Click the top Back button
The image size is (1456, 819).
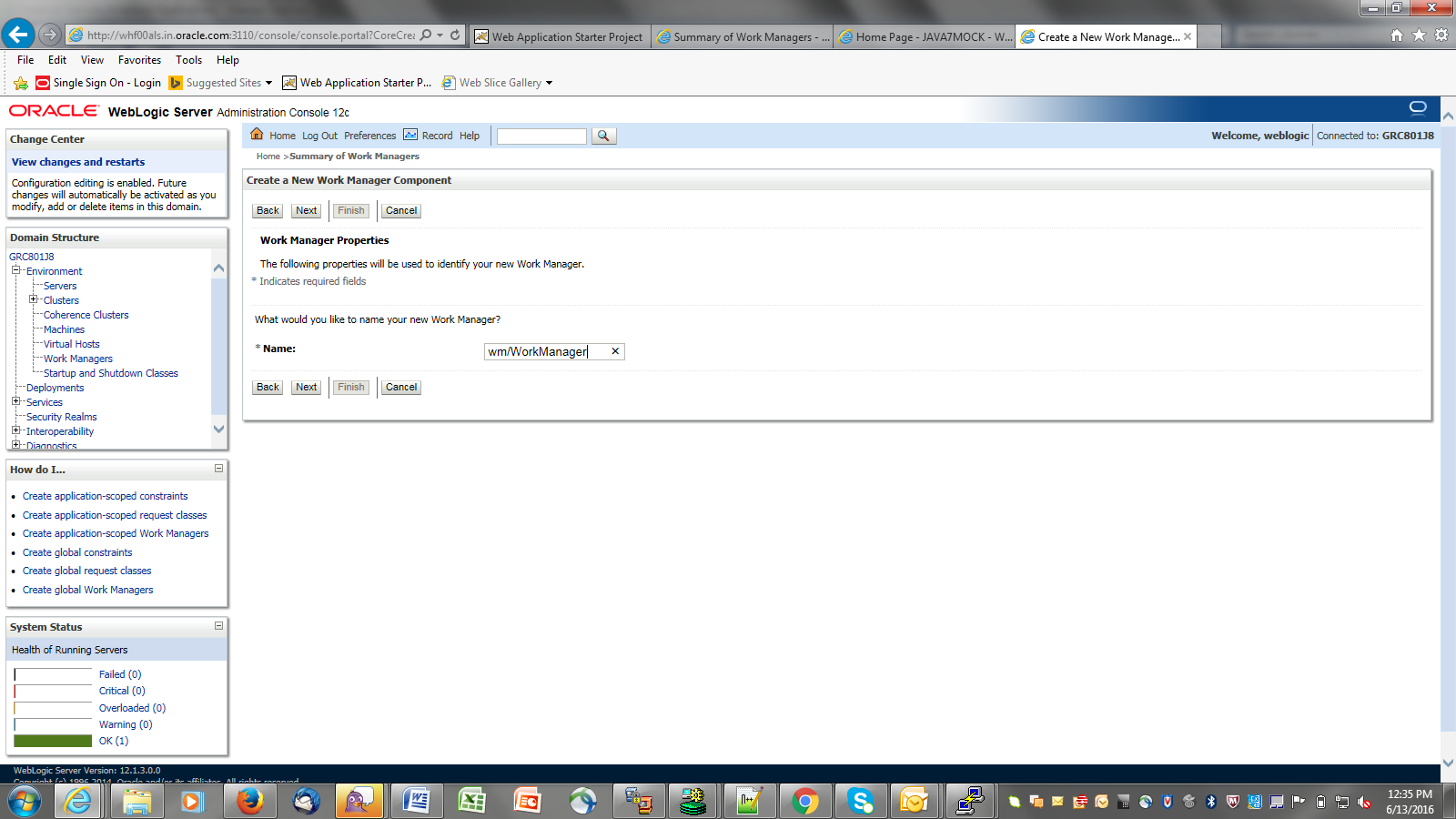268,210
